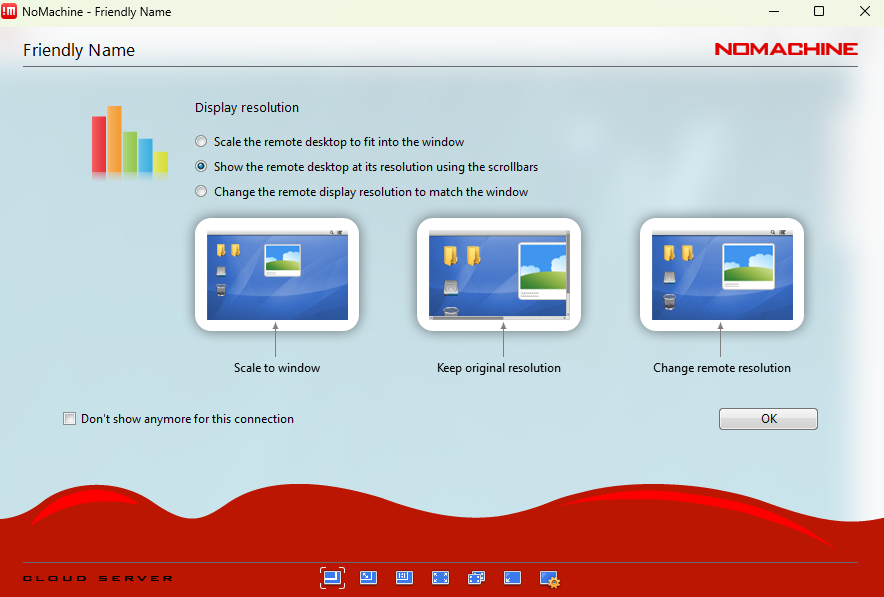The image size is (884, 597).
Task: Click the NoMachine app icon in title bar
Action: pyautogui.click(x=11, y=12)
